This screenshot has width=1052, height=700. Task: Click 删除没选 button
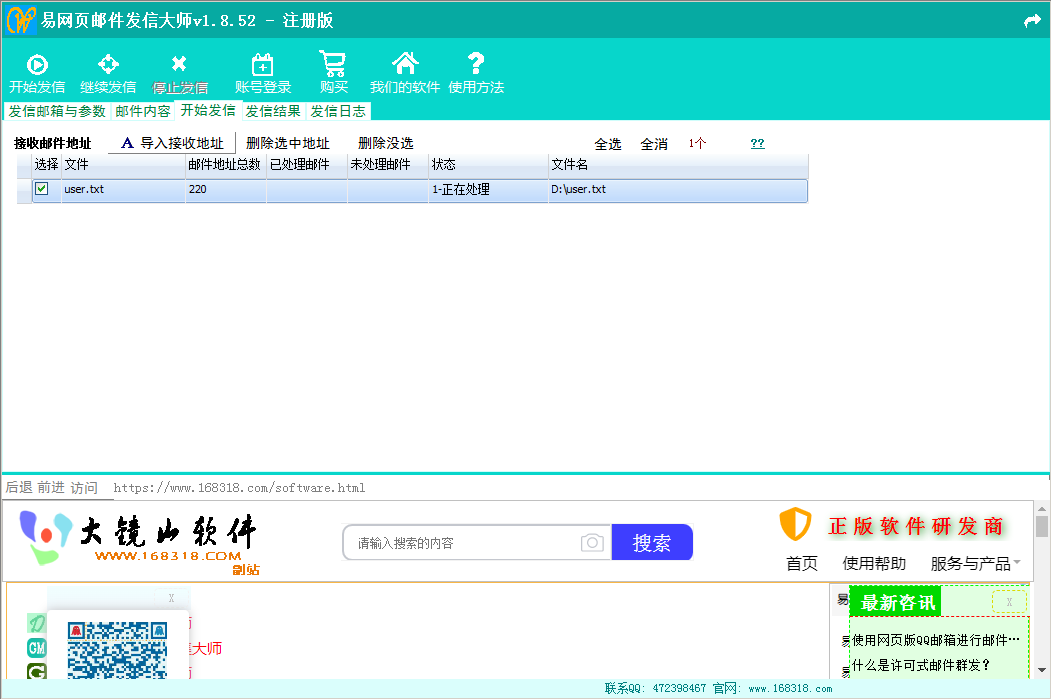(x=386, y=143)
